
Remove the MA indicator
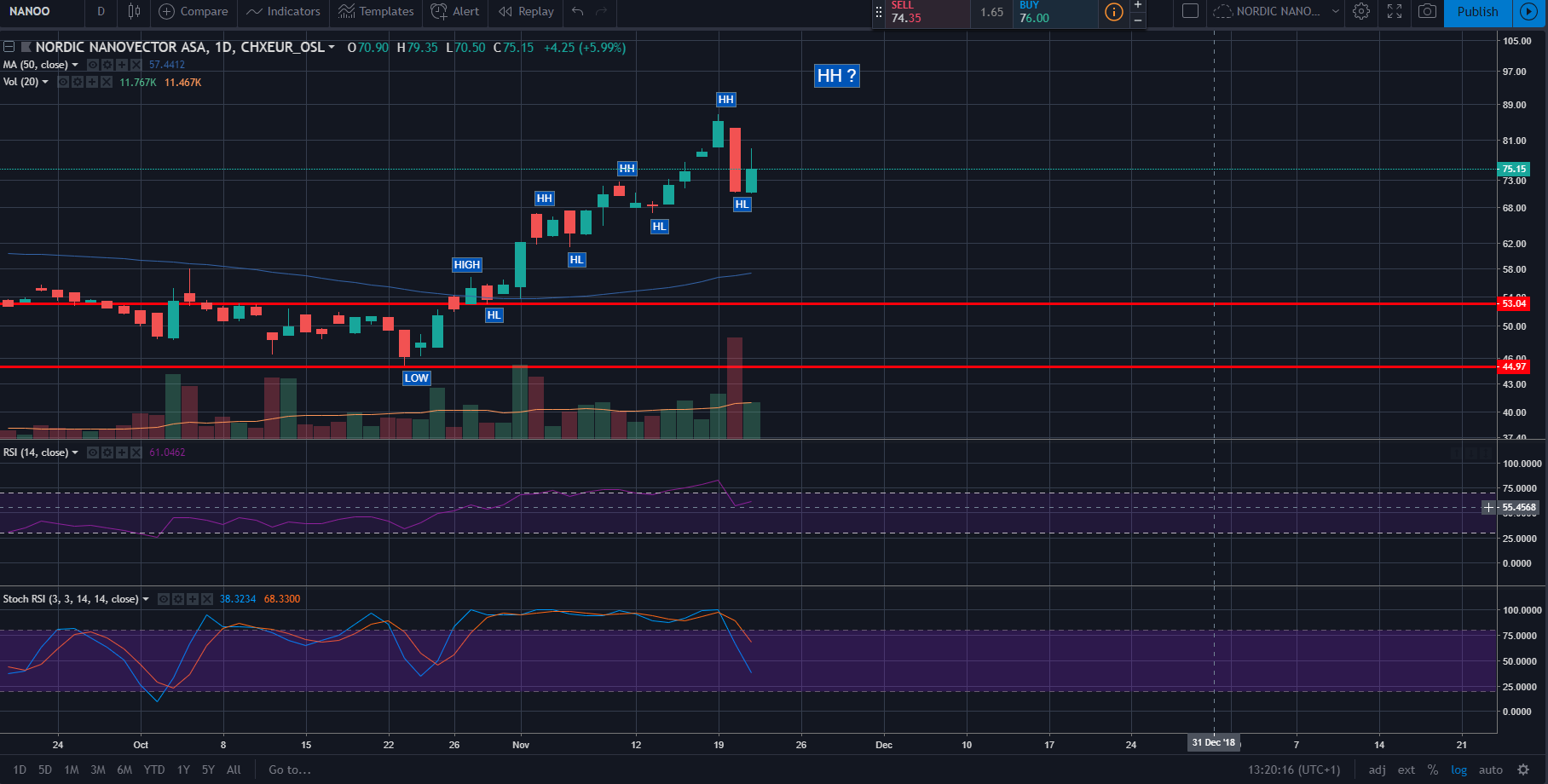point(136,65)
